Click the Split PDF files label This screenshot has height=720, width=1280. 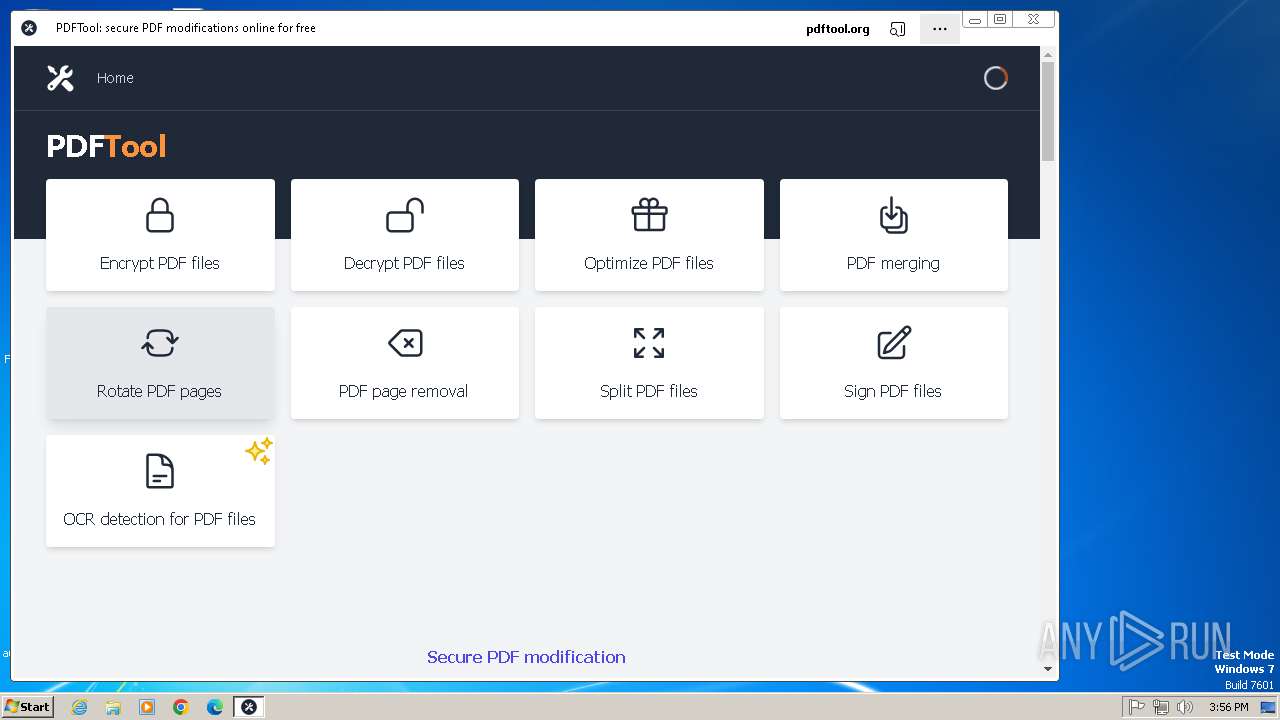point(649,391)
